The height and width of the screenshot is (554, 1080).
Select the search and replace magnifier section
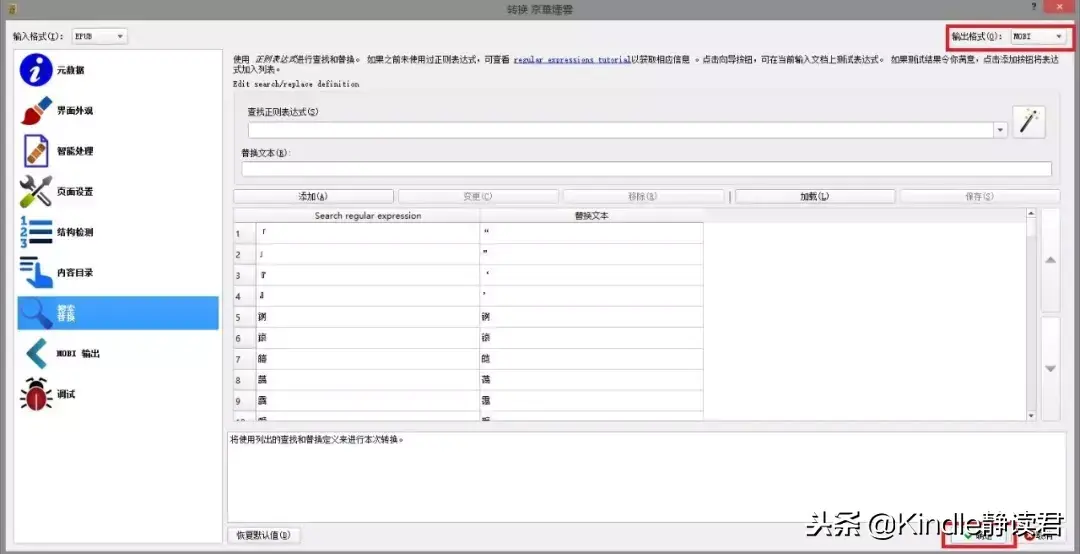coord(118,314)
